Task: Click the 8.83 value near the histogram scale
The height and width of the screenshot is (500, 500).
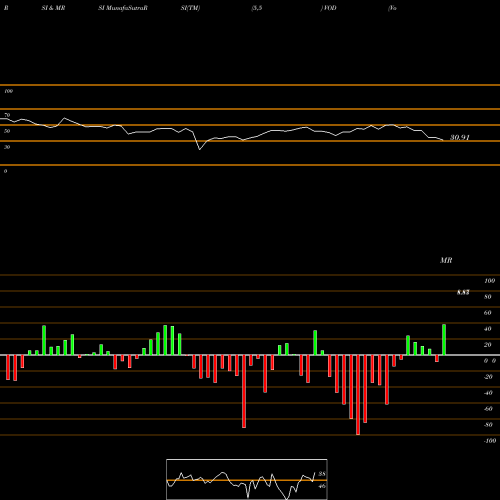Action: coord(463,292)
